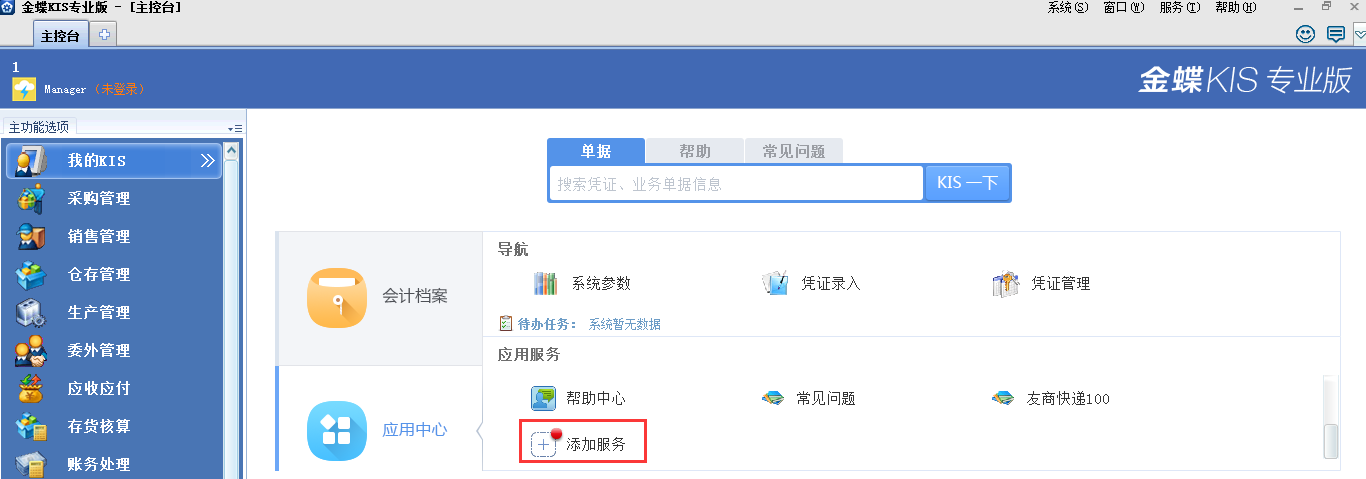This screenshot has width=1366, height=479.
Task: Switch to the 常见问题 search tab
Action: 794,151
